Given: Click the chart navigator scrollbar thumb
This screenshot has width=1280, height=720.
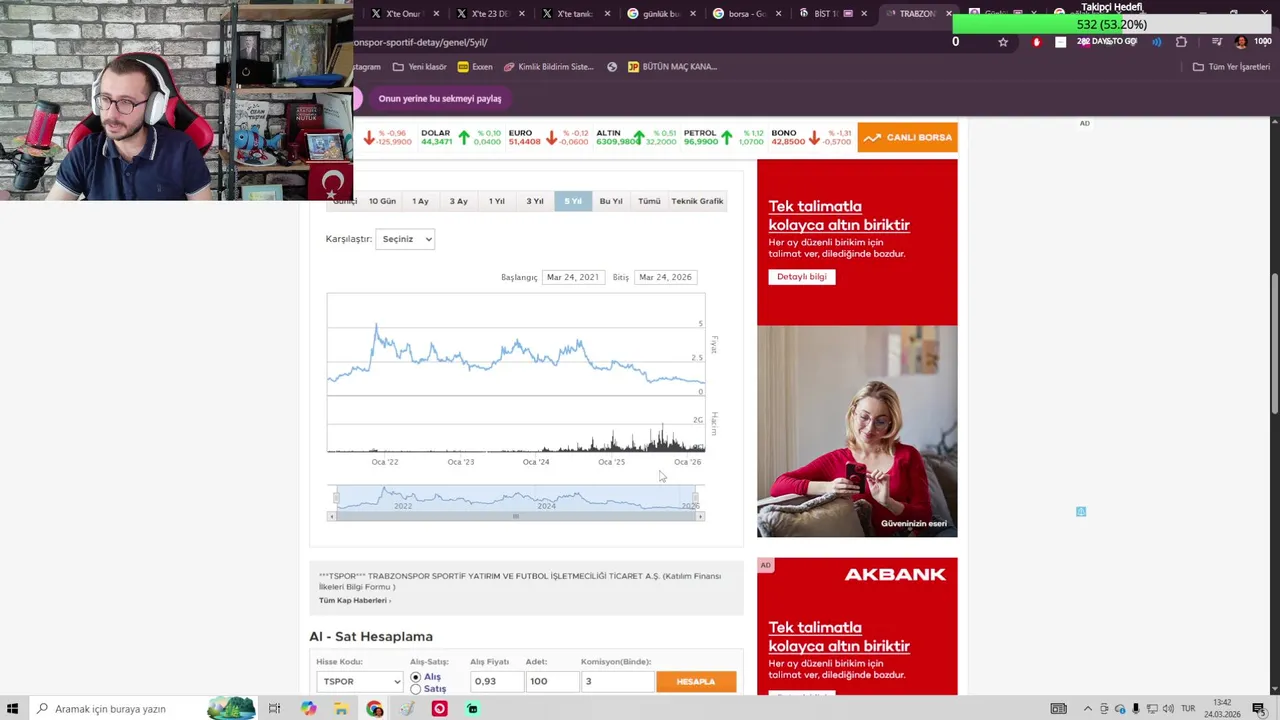Looking at the screenshot, I should [516, 517].
